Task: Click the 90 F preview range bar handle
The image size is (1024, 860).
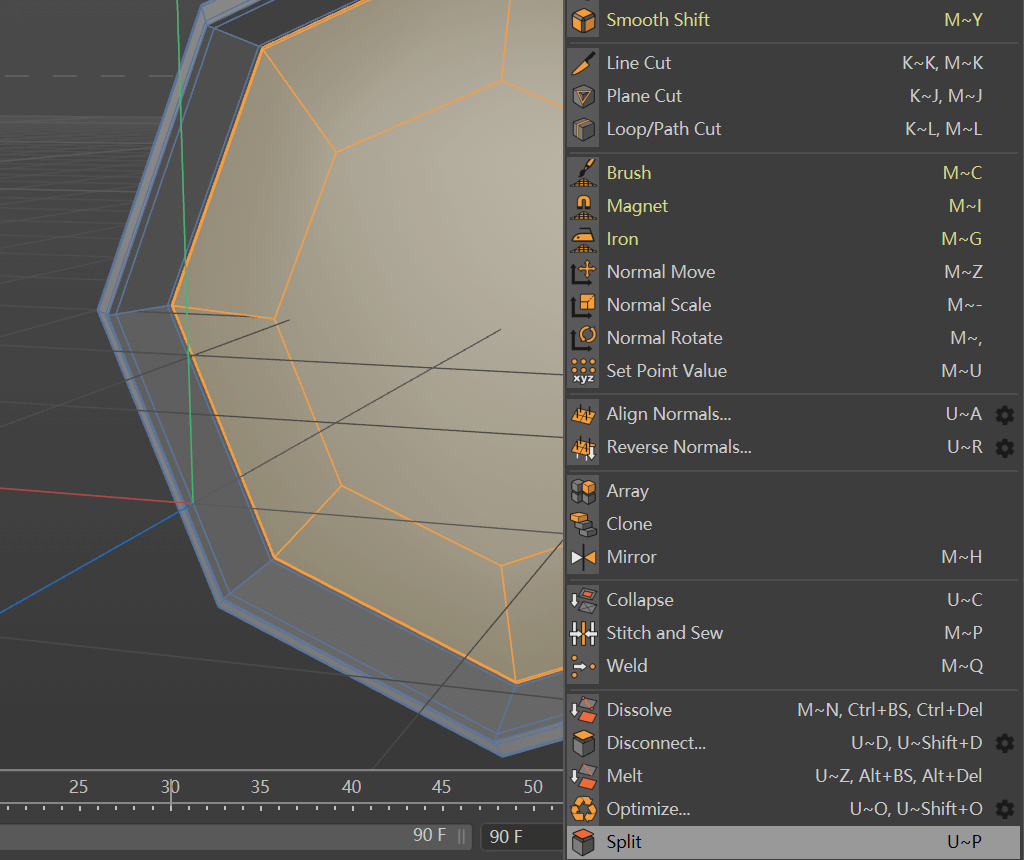Action: coord(462,836)
